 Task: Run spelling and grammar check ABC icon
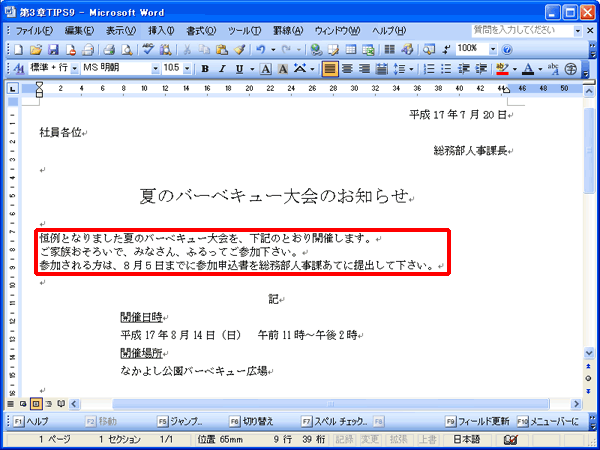[148, 49]
